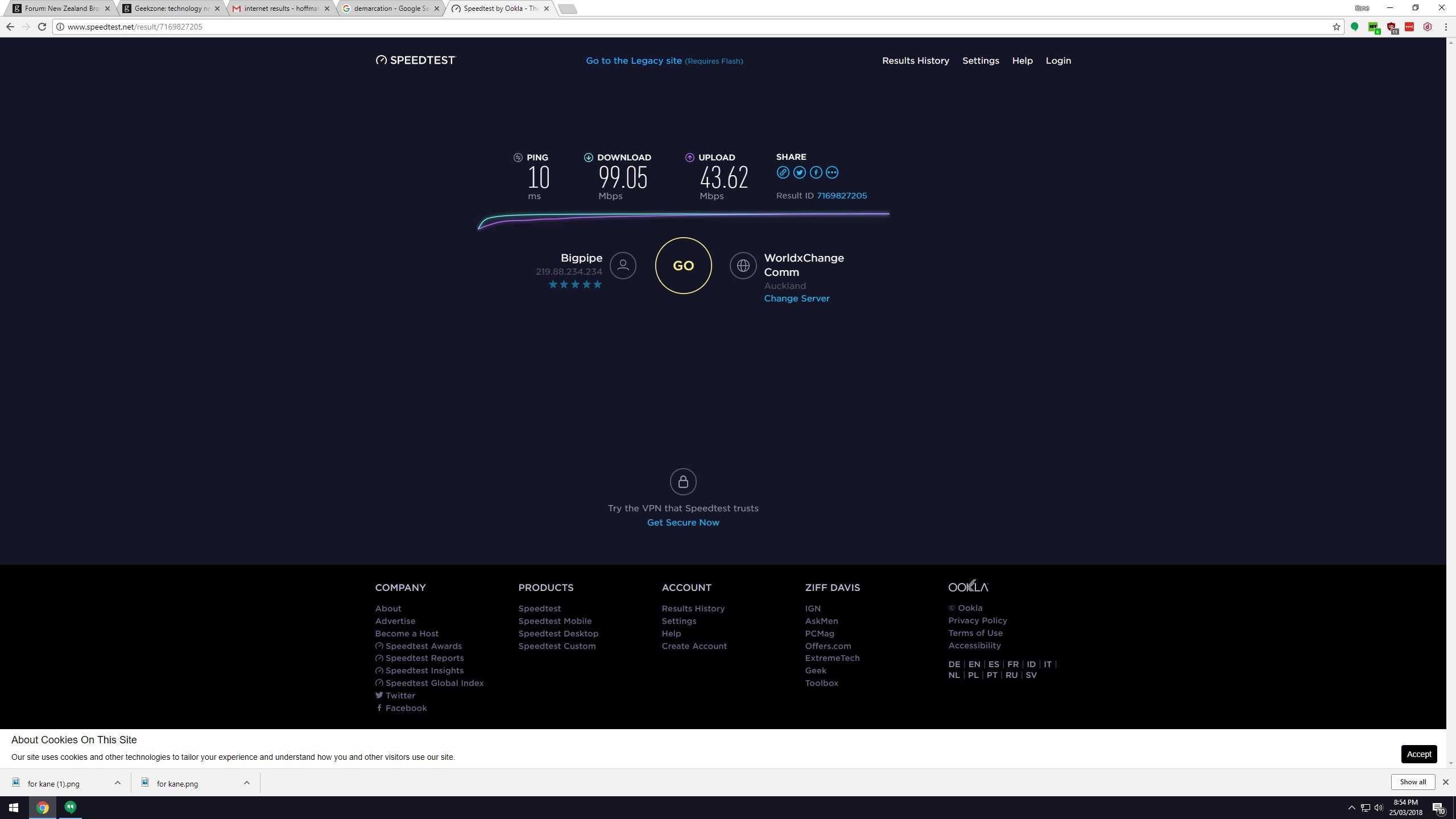Expand options for 'for kane (1).png' download

click(x=118, y=783)
